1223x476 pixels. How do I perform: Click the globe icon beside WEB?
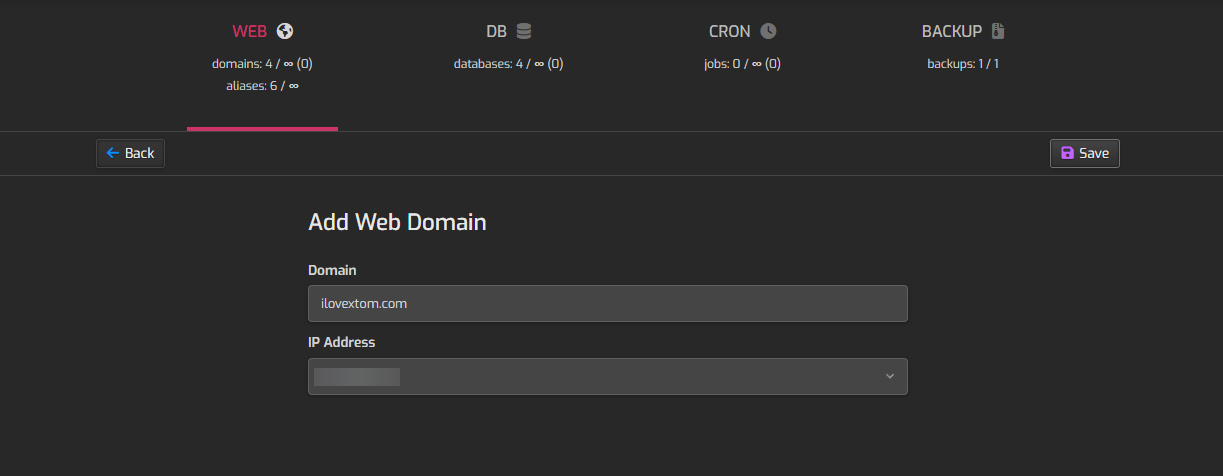tap(285, 31)
